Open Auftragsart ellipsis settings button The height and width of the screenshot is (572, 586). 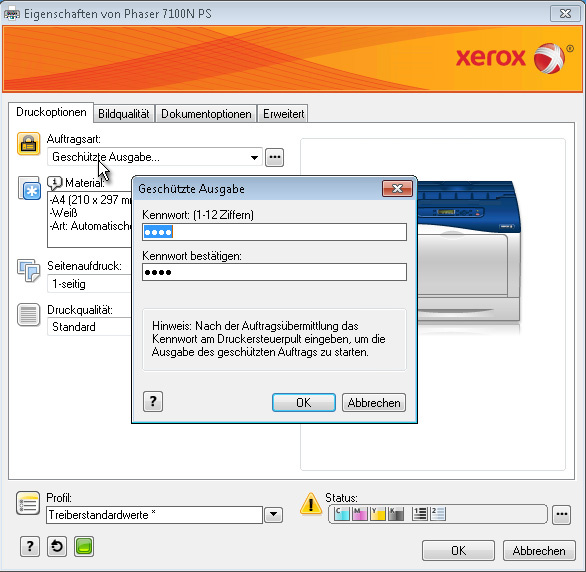tap(274, 157)
